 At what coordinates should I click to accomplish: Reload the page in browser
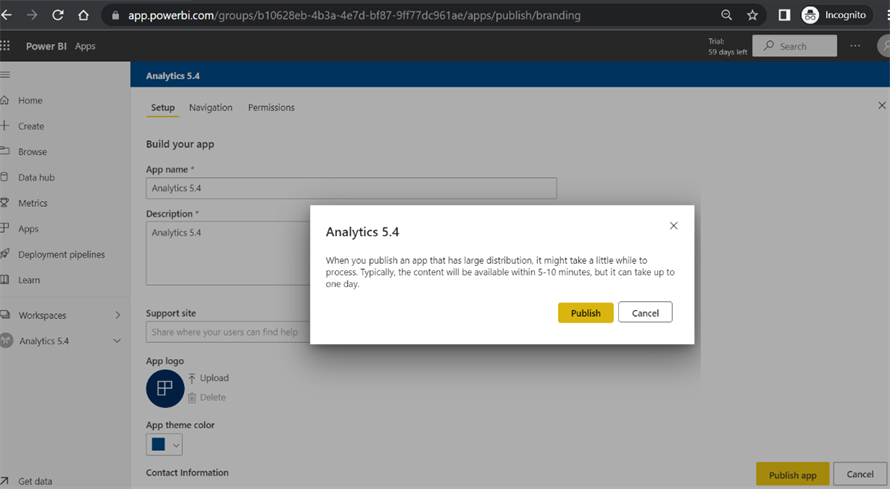58,15
